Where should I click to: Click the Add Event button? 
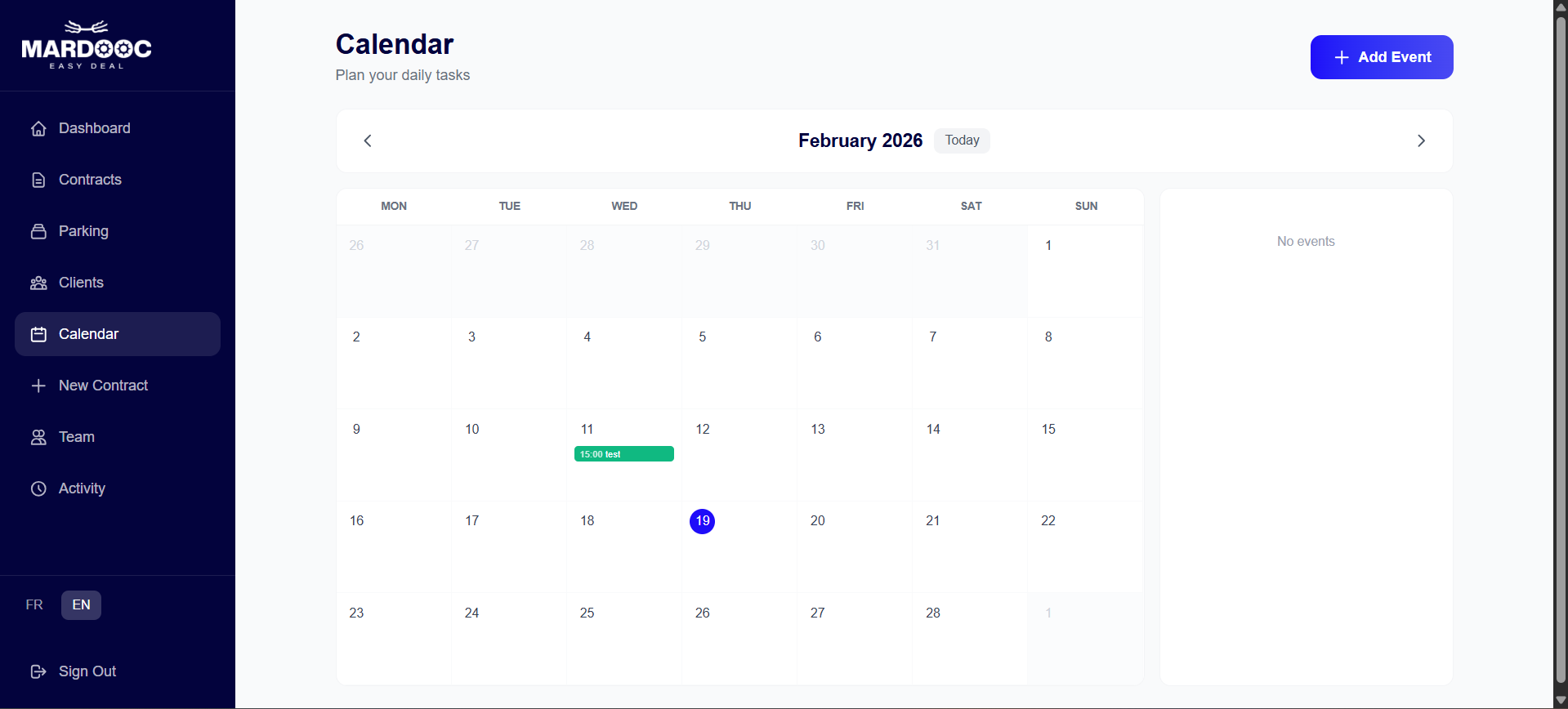[x=1382, y=57]
